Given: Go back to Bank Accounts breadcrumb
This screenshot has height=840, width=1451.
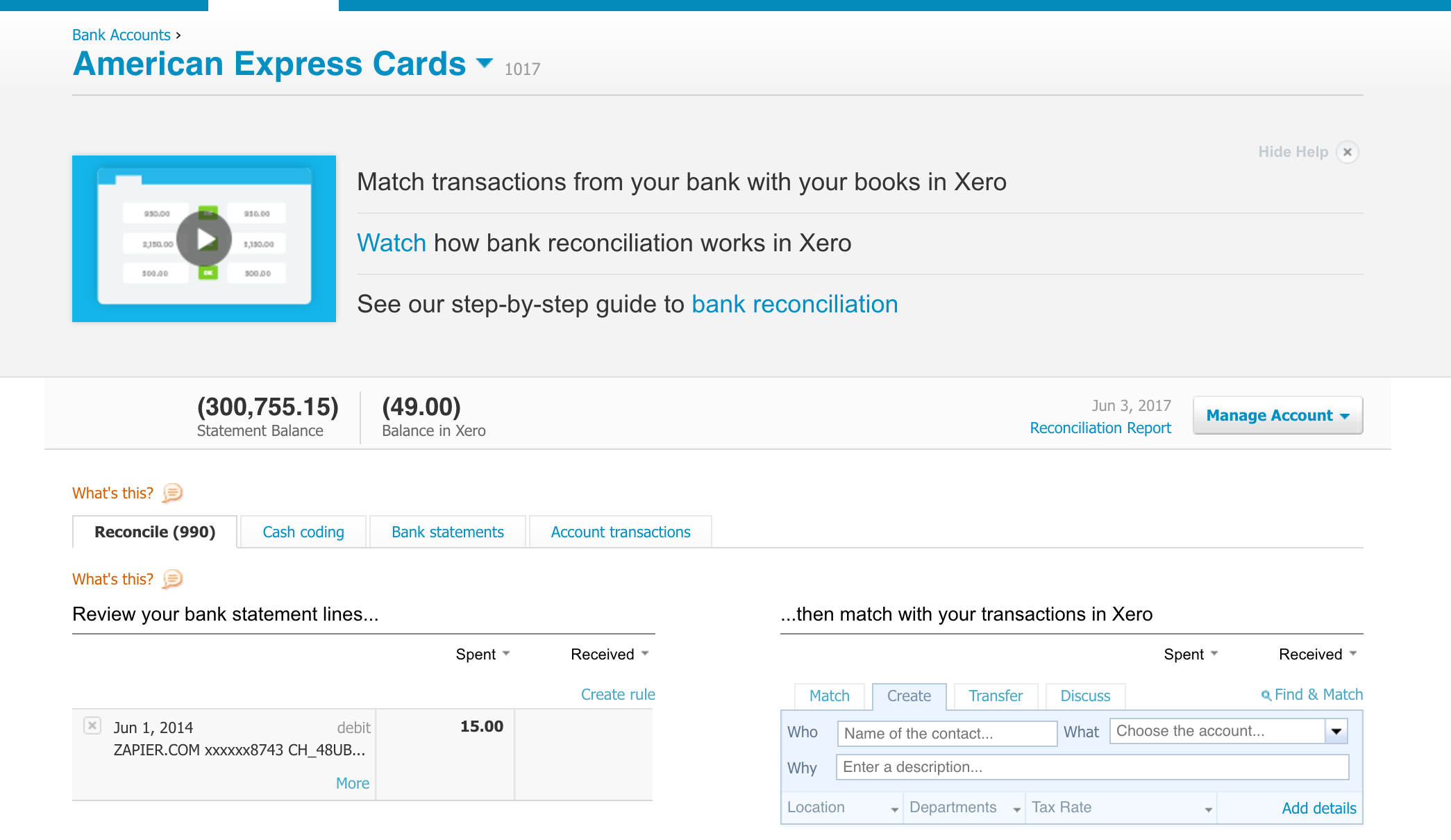Looking at the screenshot, I should pyautogui.click(x=121, y=35).
